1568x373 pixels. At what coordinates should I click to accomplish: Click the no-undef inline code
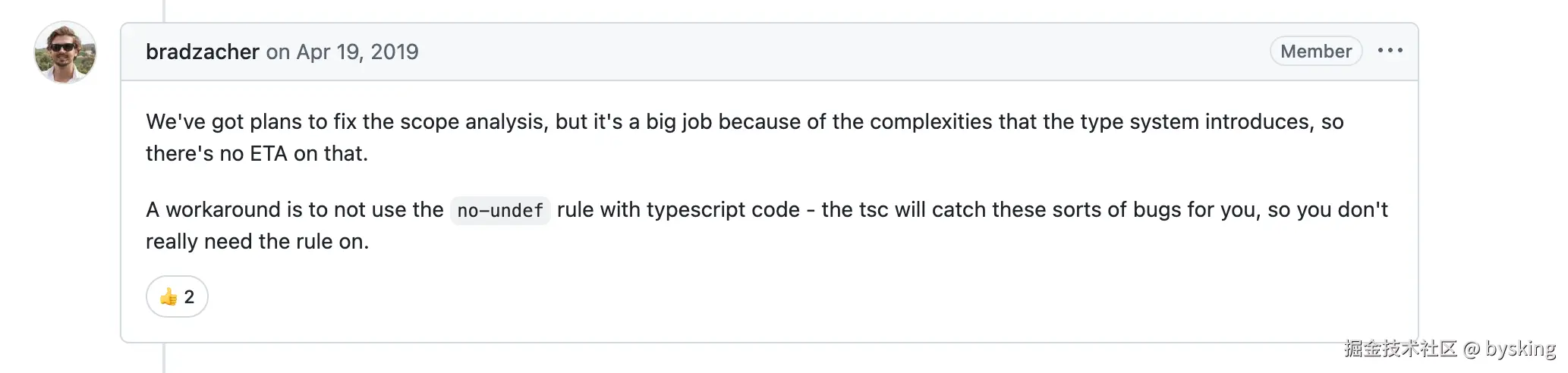[500, 210]
